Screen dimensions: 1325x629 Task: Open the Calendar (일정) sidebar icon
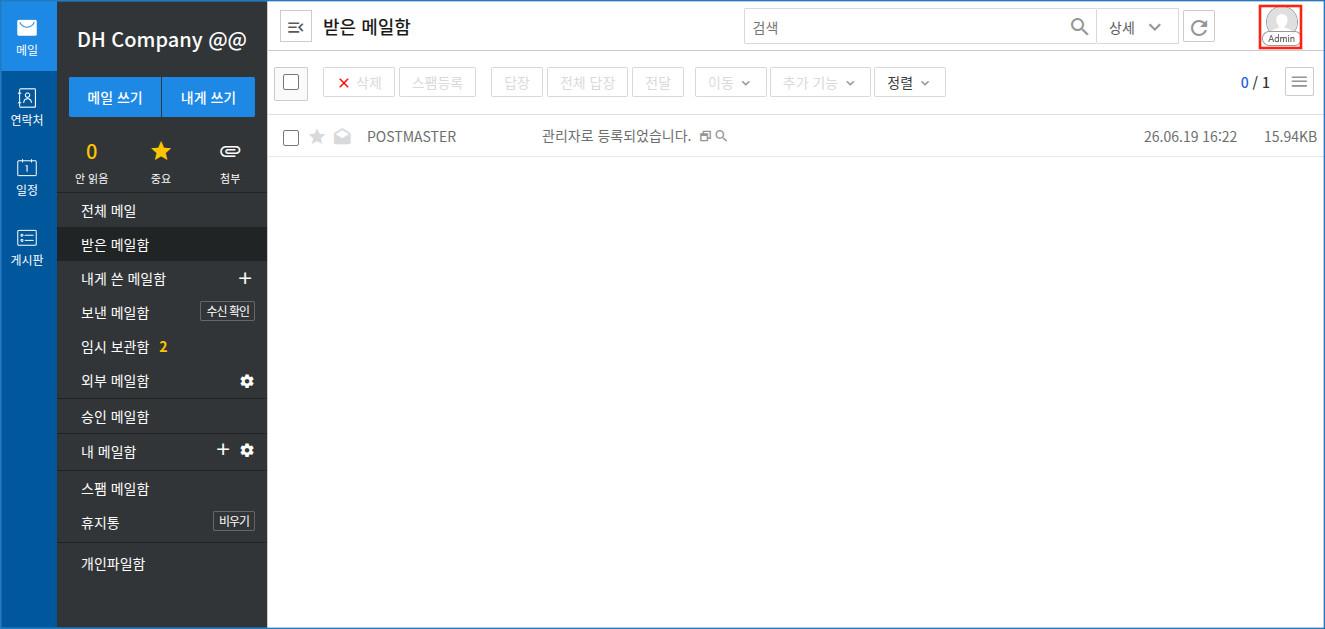tap(27, 177)
